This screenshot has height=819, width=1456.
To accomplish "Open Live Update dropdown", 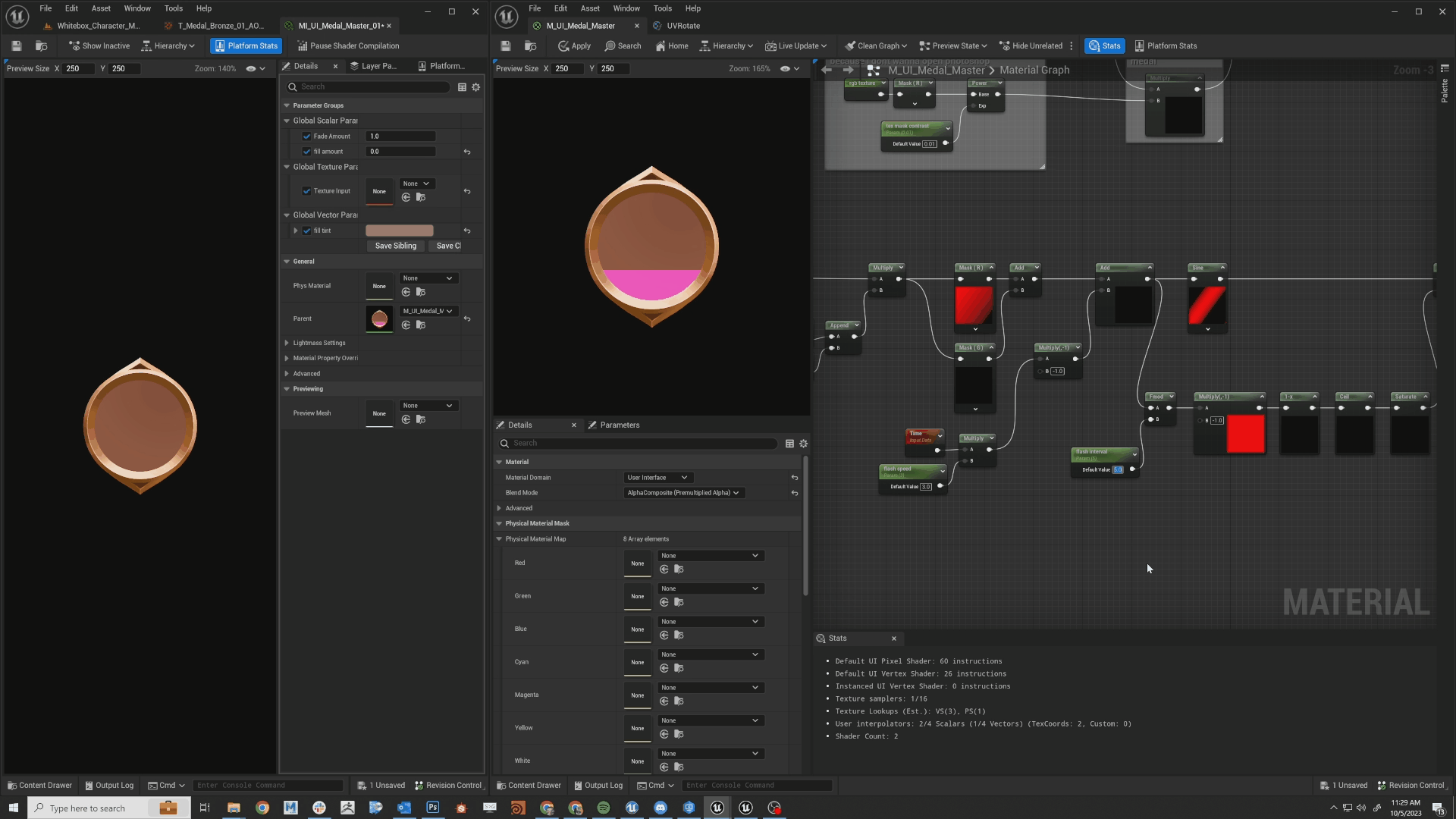I will 795,46.
